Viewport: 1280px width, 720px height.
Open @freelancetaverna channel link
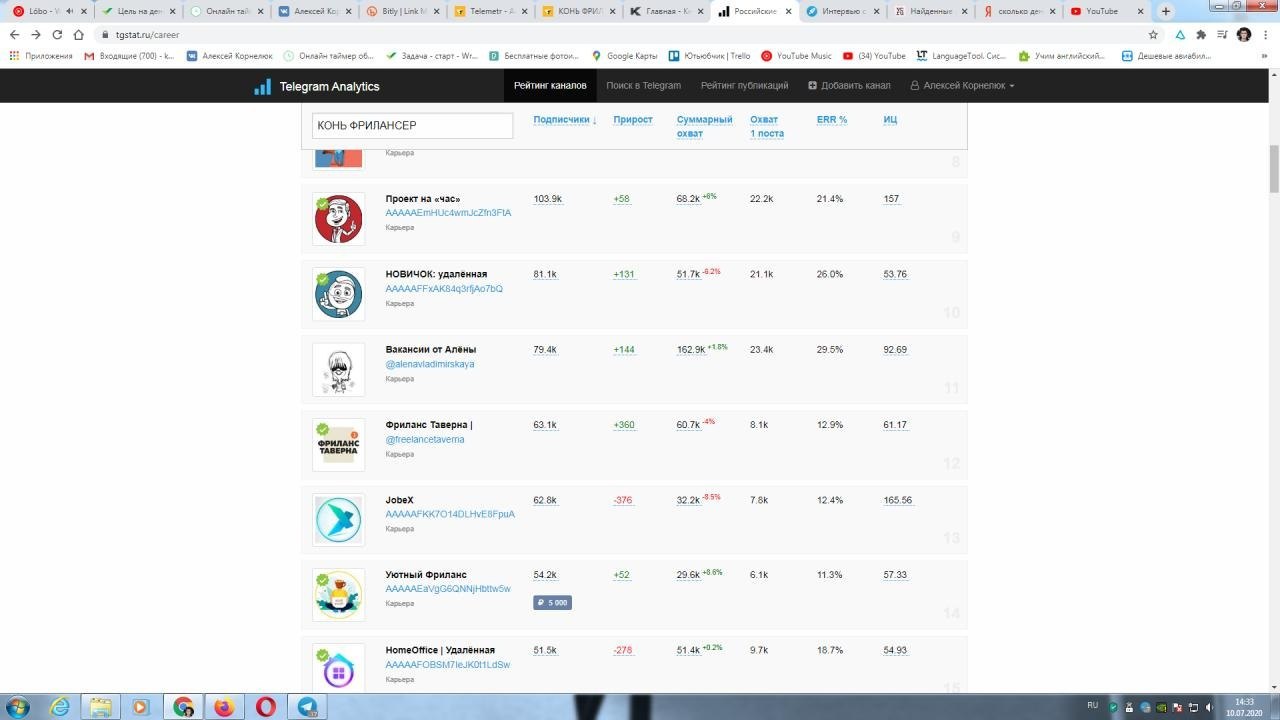pos(425,439)
